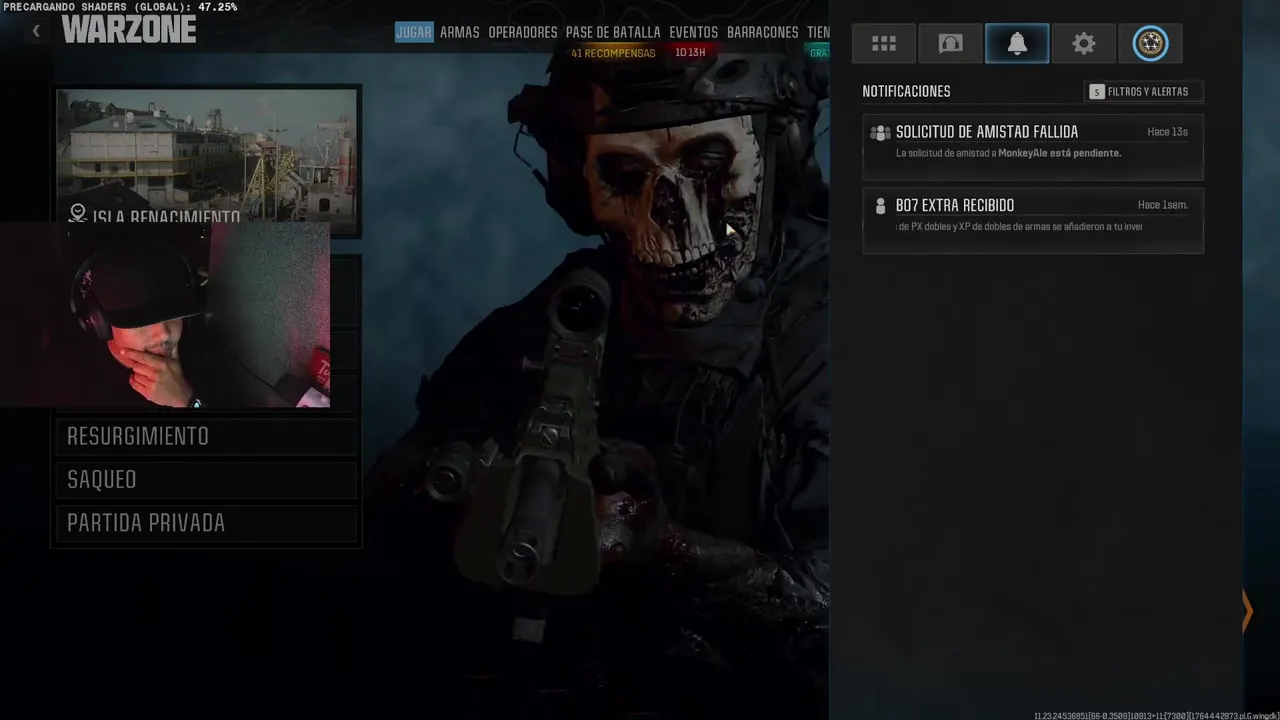The height and width of the screenshot is (720, 1280).
Task: Click the NOTIFICACIONES heading
Action: click(906, 91)
